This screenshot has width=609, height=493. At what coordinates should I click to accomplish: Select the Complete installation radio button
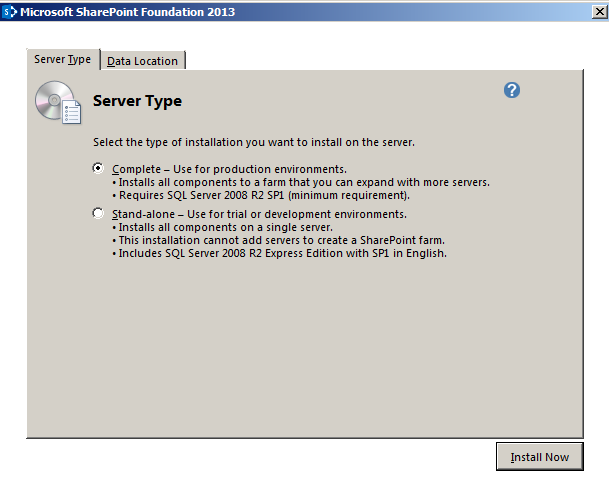point(98,168)
